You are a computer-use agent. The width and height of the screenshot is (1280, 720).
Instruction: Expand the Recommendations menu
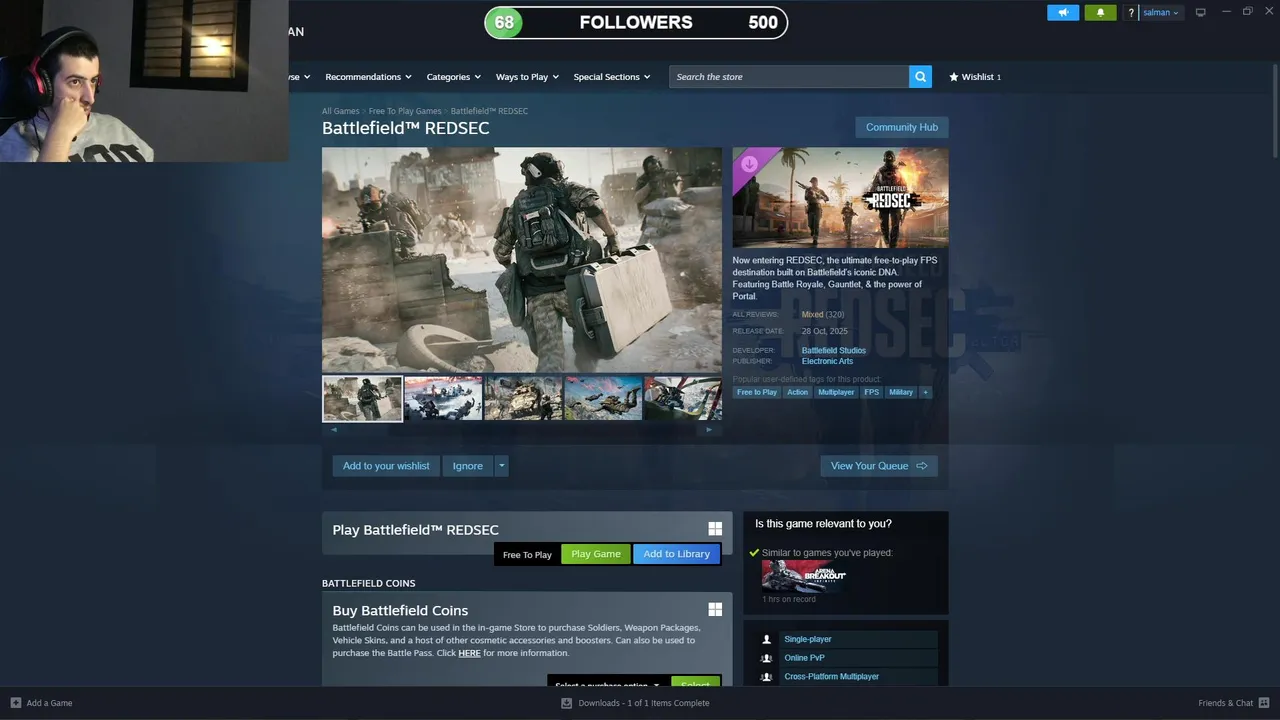369,77
